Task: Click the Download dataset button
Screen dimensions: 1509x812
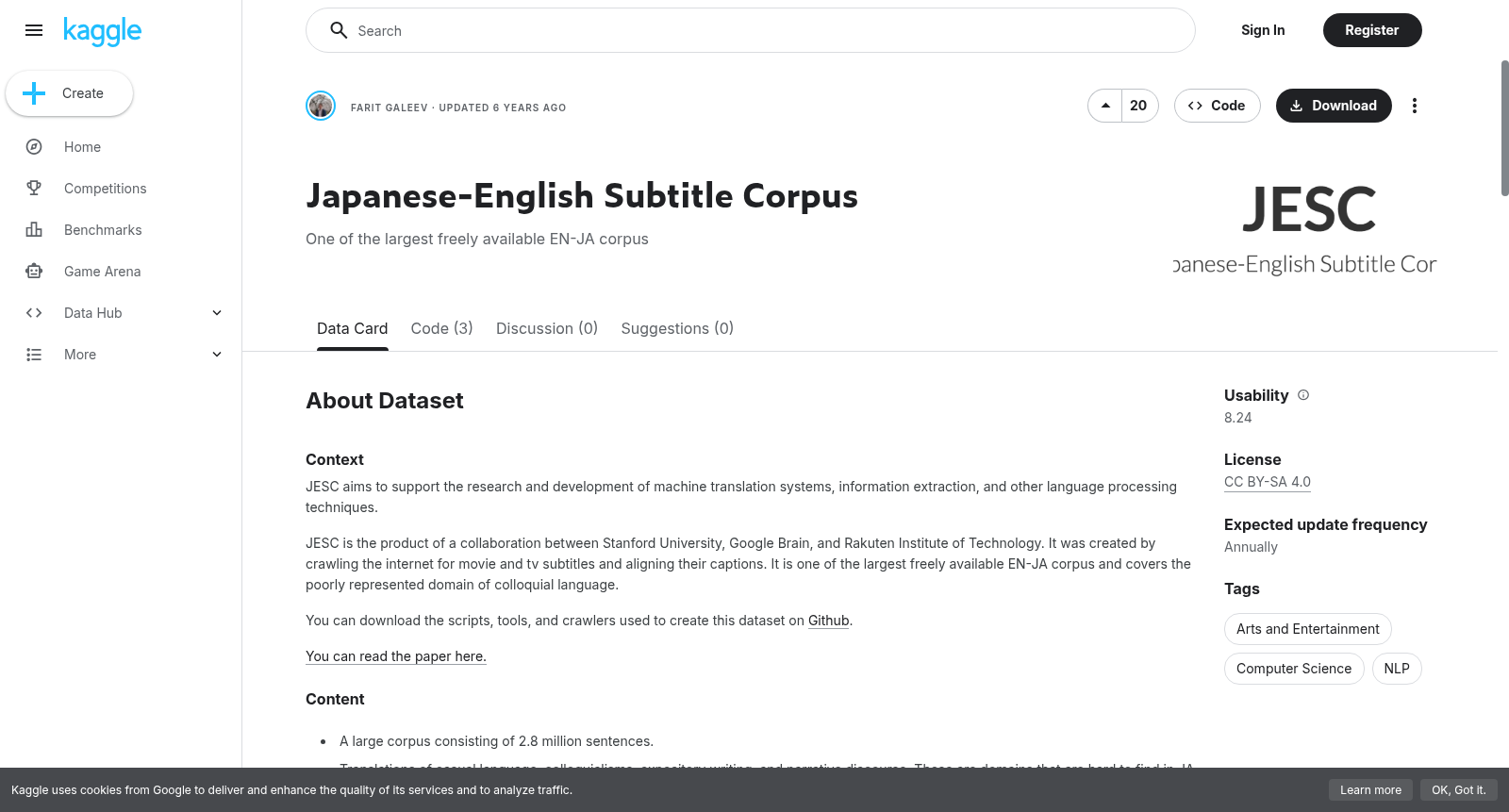Action: click(x=1334, y=106)
